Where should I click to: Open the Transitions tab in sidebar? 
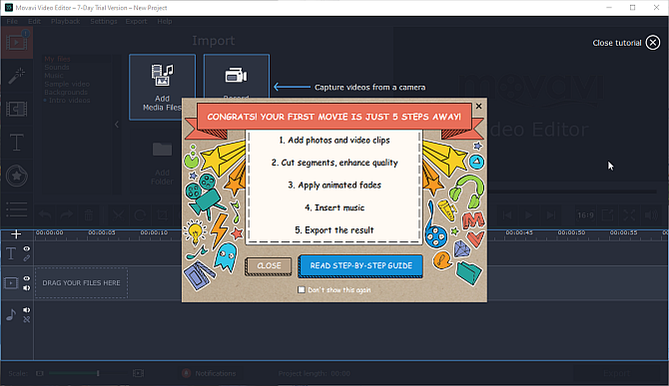(17, 109)
